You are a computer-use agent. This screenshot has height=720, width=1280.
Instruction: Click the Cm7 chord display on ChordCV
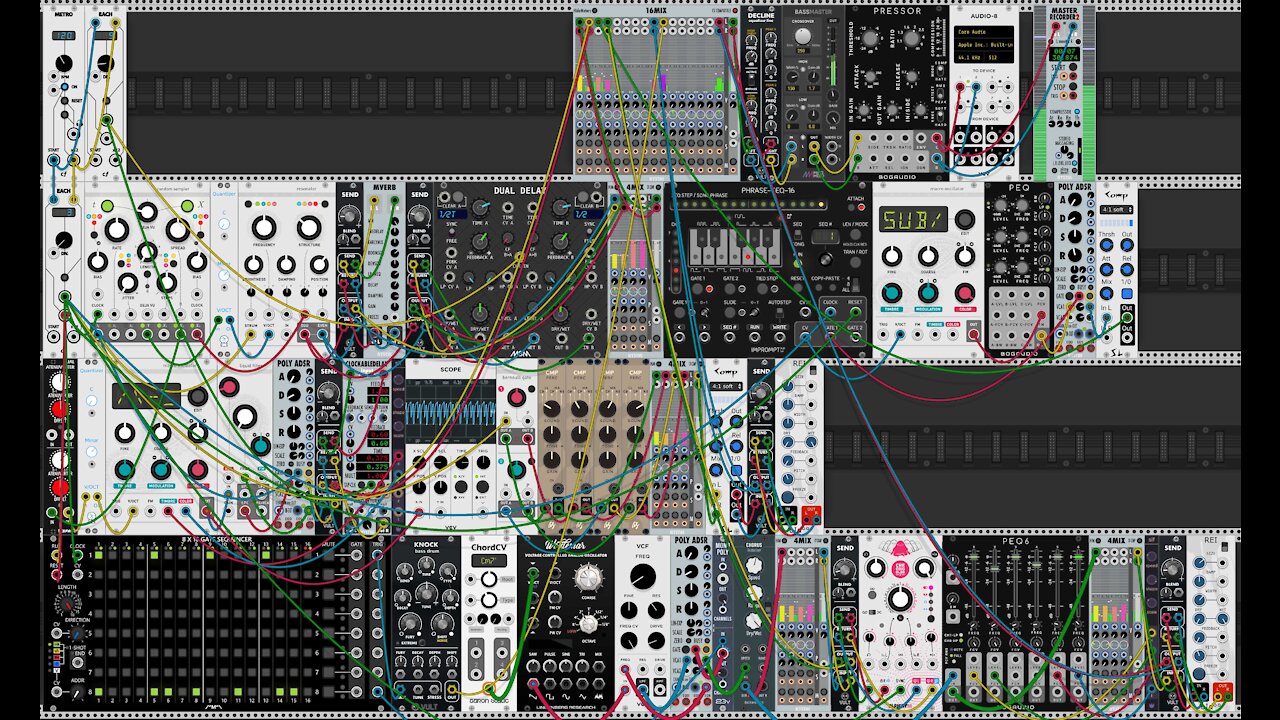(x=489, y=561)
